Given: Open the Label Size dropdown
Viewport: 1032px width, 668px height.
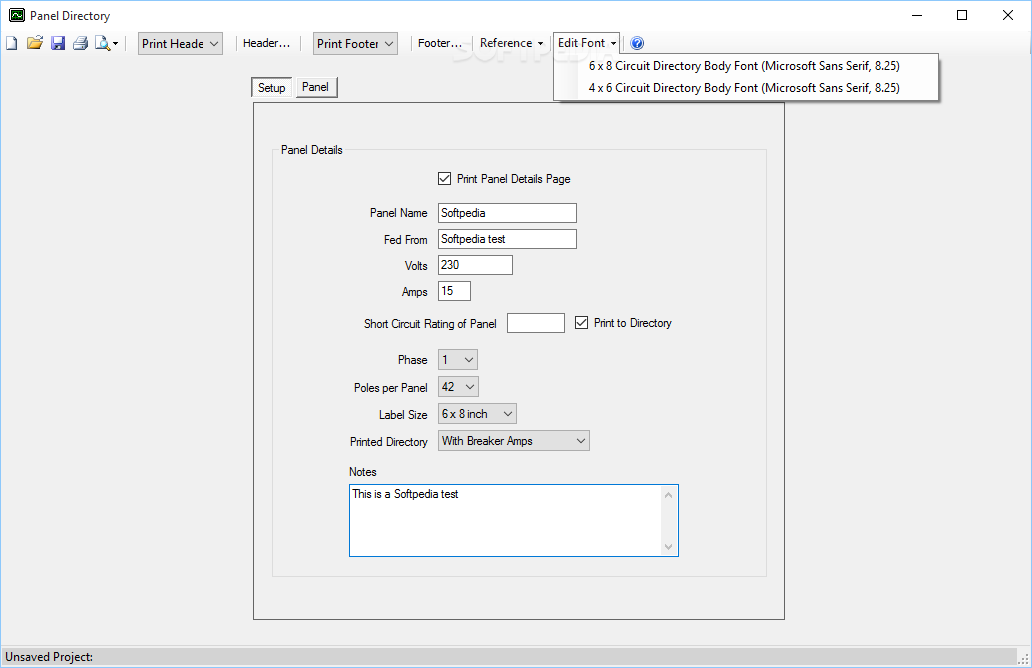Looking at the screenshot, I should 477,414.
